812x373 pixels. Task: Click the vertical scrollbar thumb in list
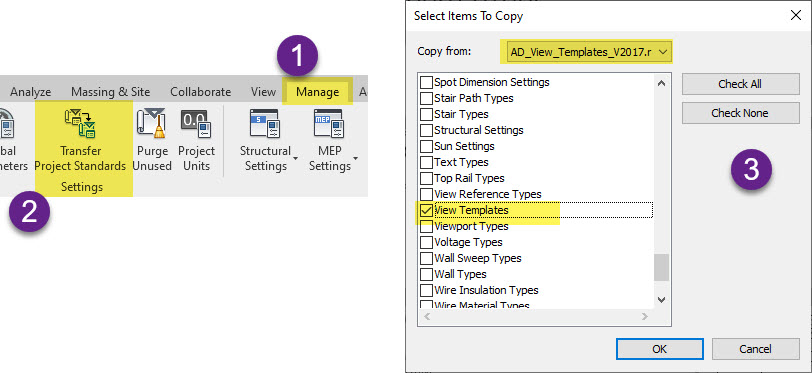click(661, 267)
